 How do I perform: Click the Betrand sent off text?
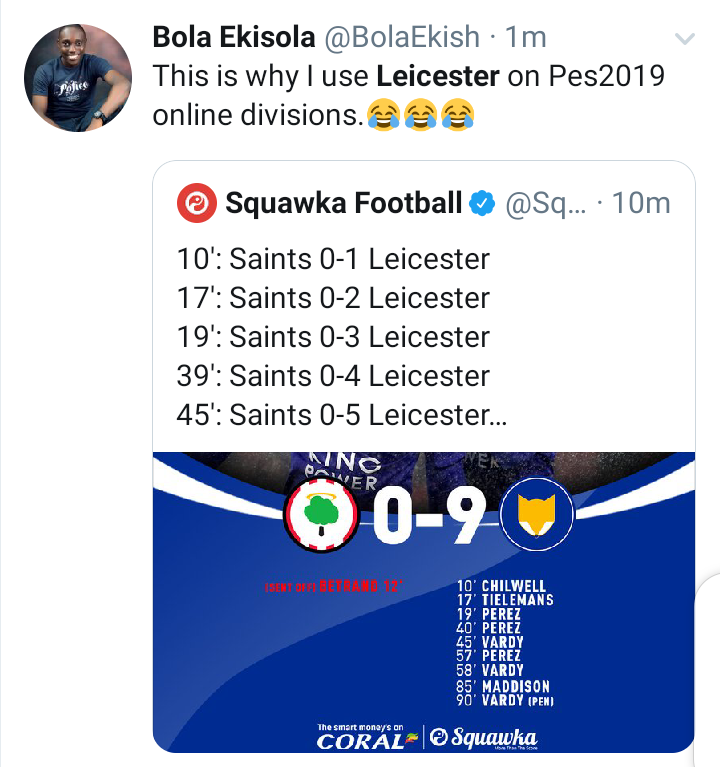click(x=332, y=587)
